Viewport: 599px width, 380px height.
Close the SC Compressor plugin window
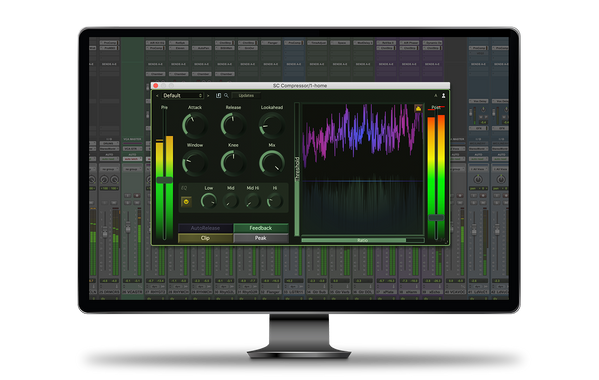[x=155, y=86]
